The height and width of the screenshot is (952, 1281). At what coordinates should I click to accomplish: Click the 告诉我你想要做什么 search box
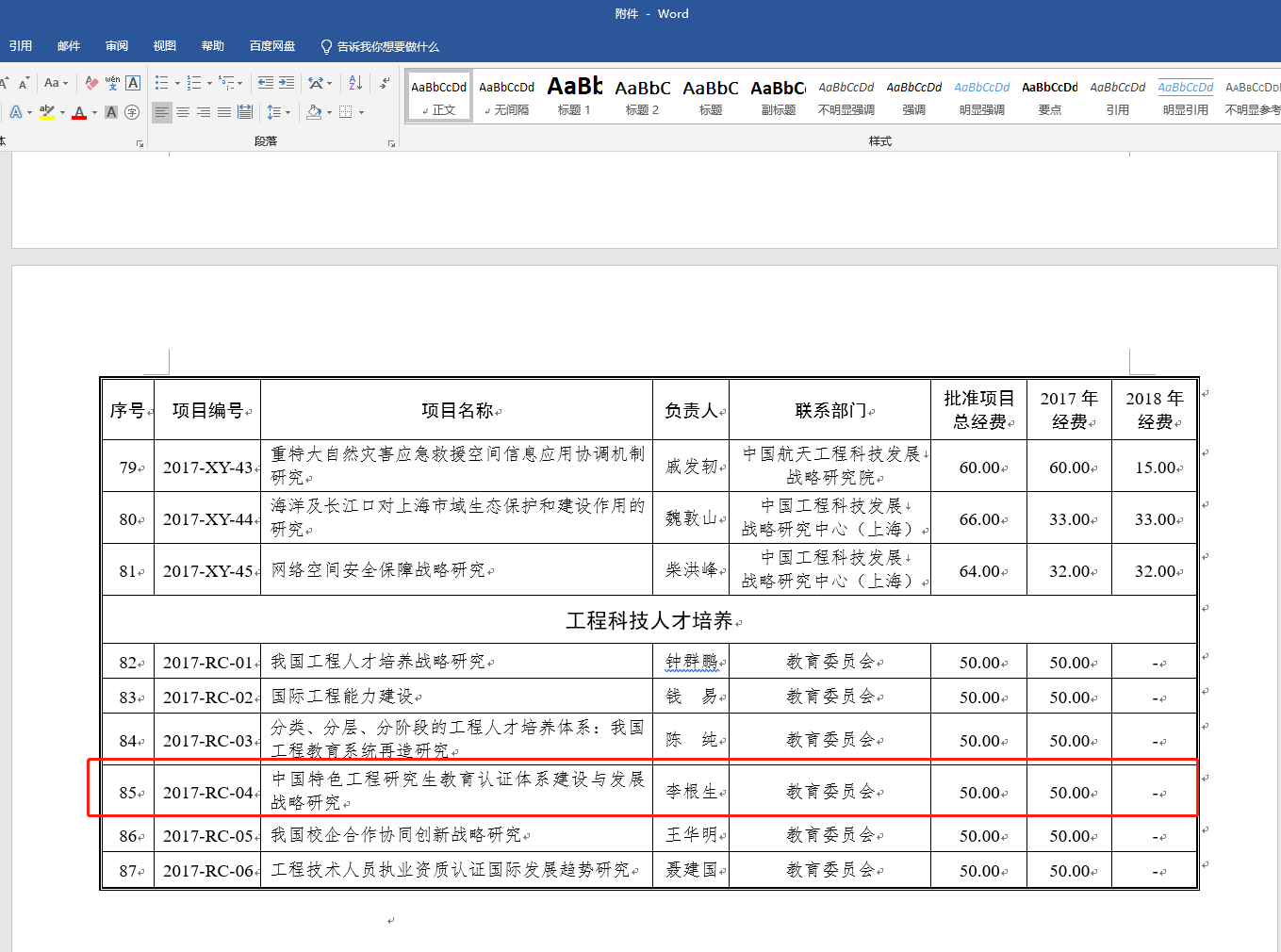pyautogui.click(x=387, y=46)
